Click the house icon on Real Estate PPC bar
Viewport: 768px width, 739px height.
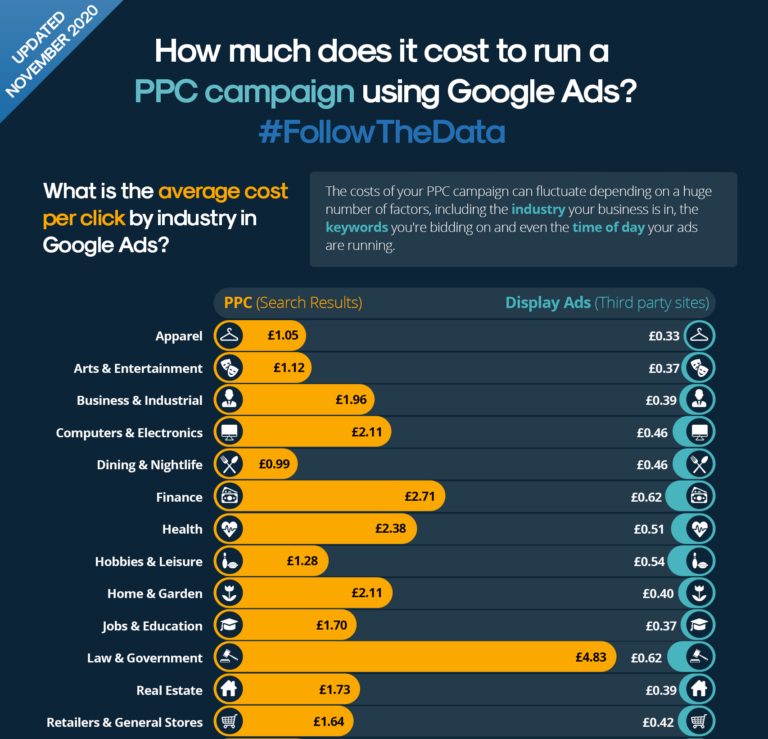click(229, 690)
